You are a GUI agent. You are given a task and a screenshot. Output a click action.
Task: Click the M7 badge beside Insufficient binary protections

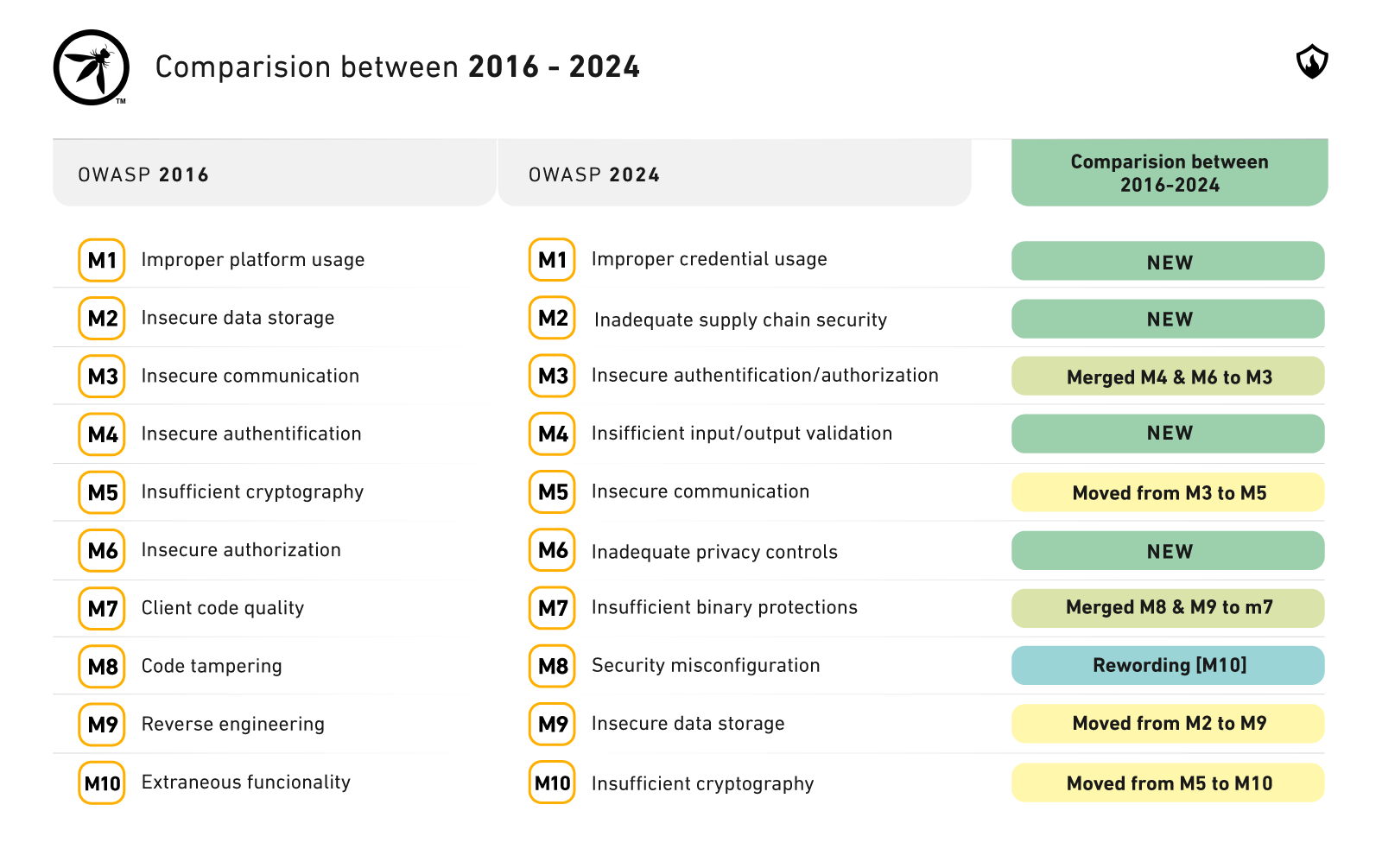(x=552, y=608)
